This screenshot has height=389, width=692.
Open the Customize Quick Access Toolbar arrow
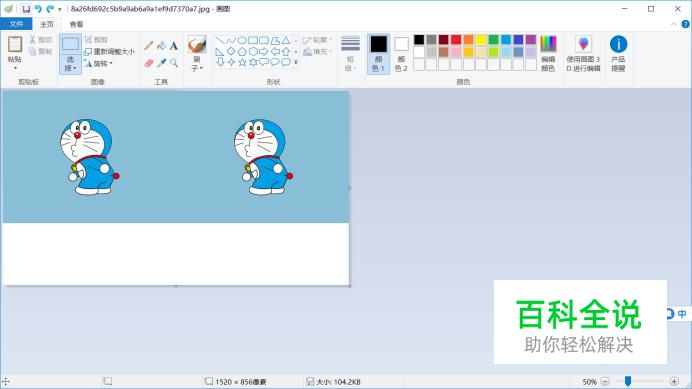point(60,9)
